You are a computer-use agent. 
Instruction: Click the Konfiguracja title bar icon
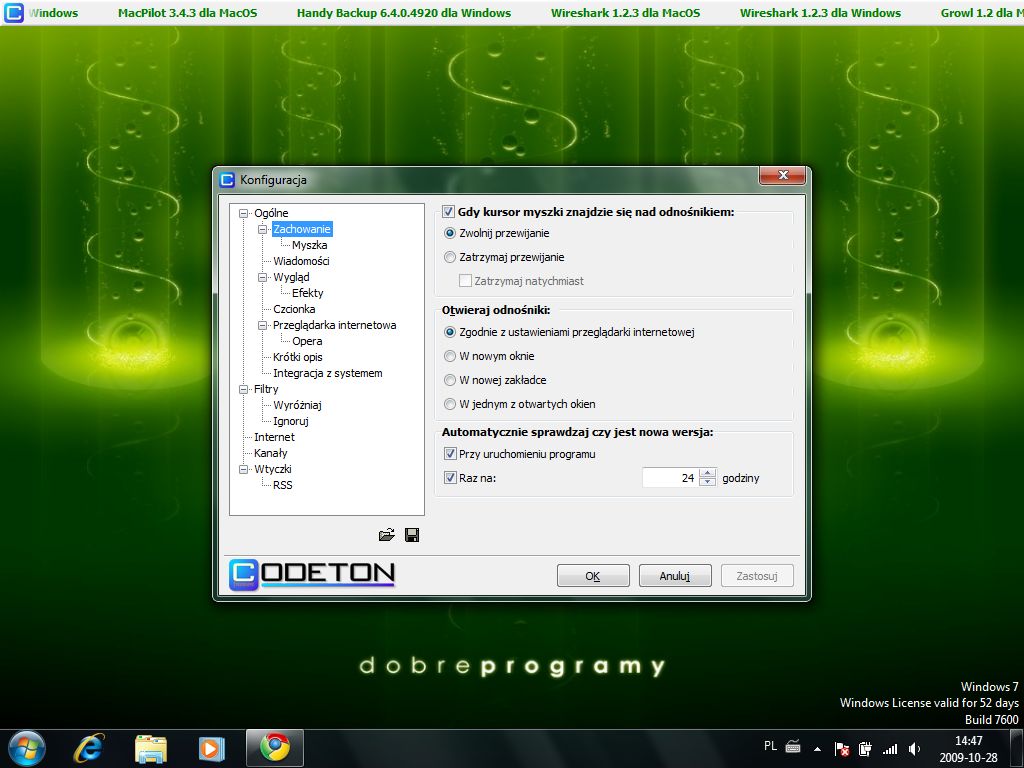point(227,180)
